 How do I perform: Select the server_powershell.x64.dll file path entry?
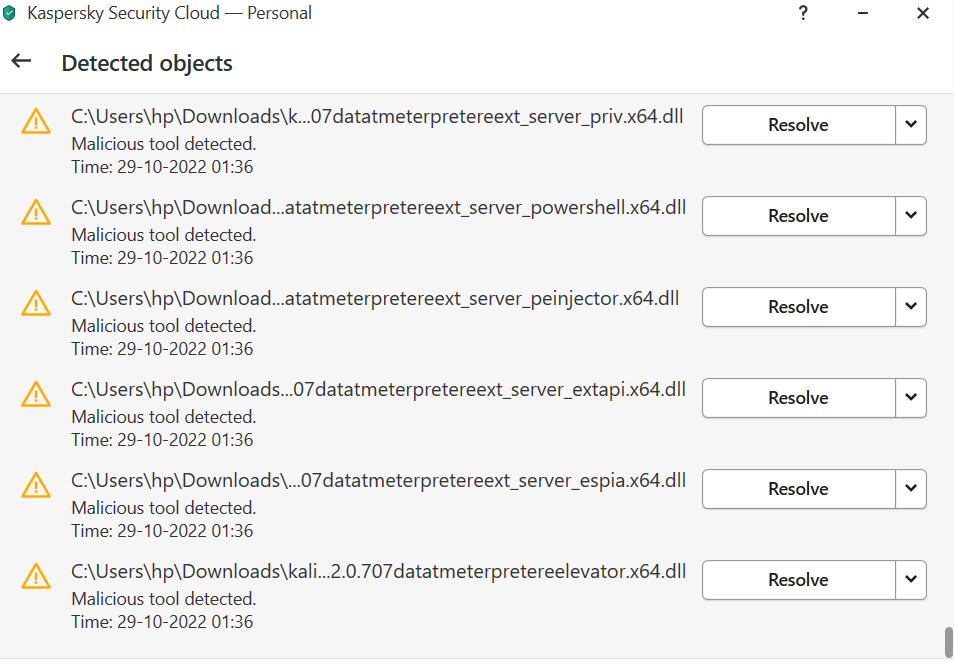(378, 208)
